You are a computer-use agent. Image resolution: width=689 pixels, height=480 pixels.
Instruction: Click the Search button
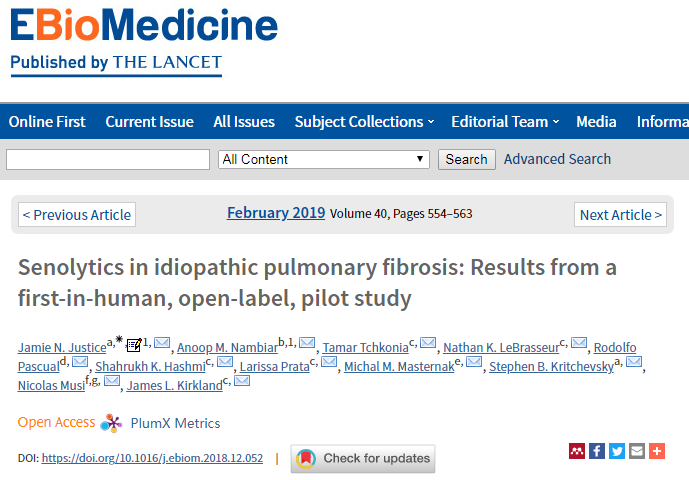(x=467, y=159)
